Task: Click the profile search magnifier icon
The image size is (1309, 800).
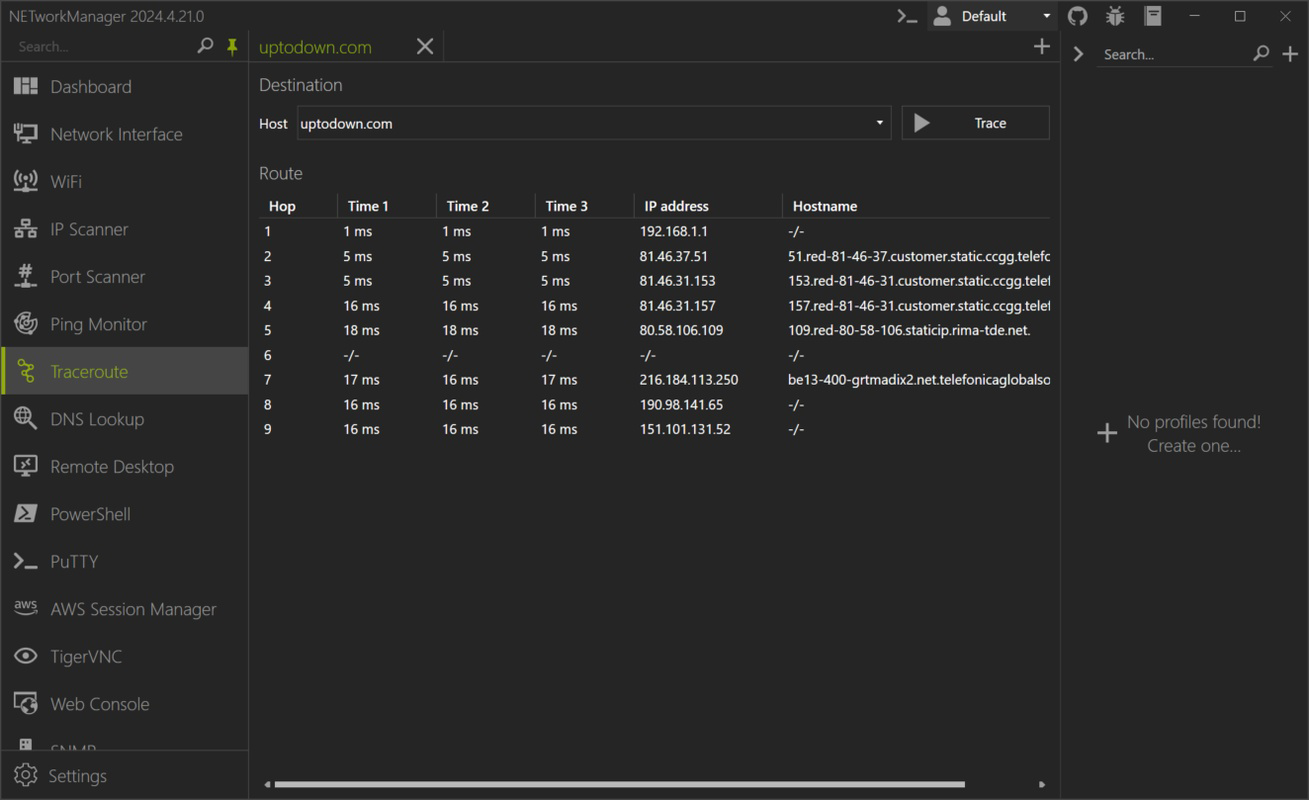Action: [x=1262, y=54]
